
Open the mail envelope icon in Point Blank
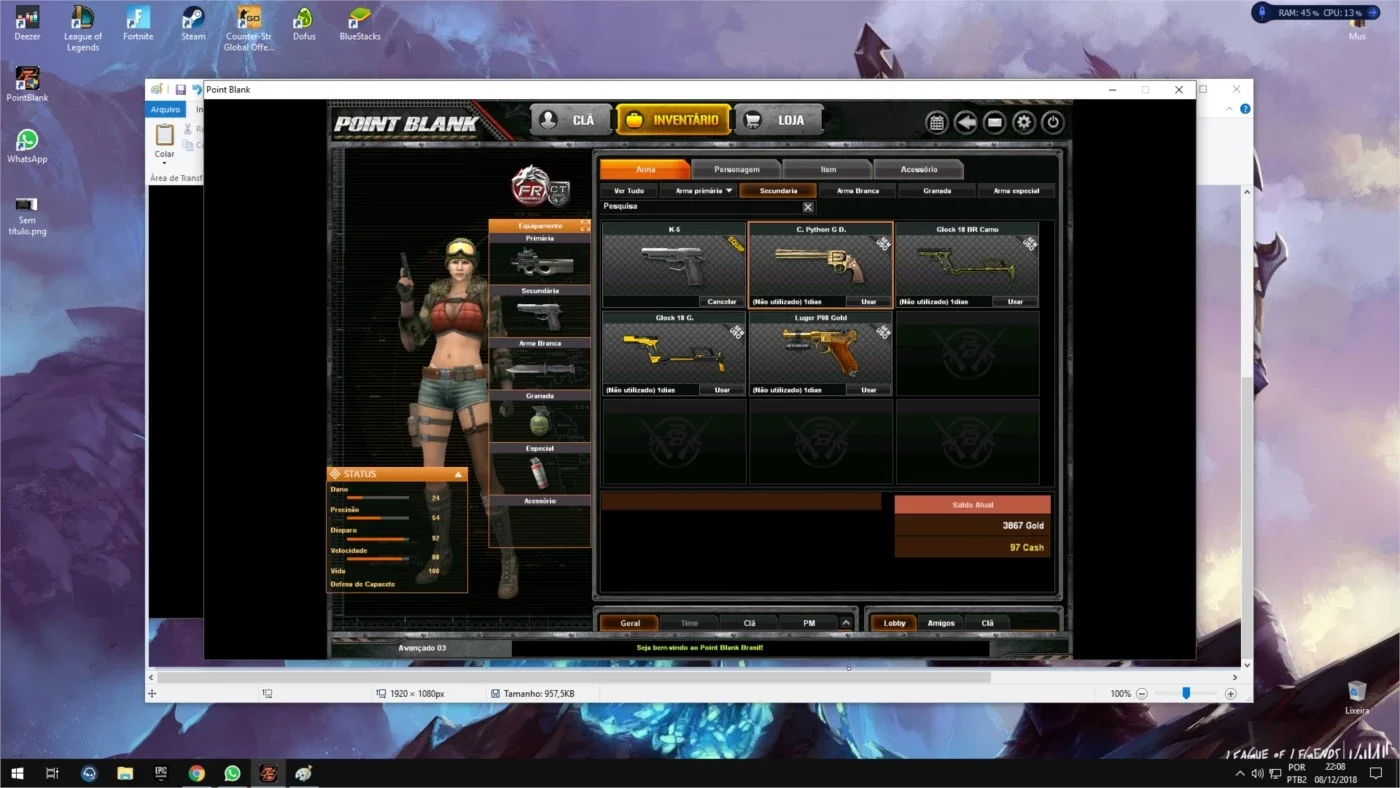(994, 122)
